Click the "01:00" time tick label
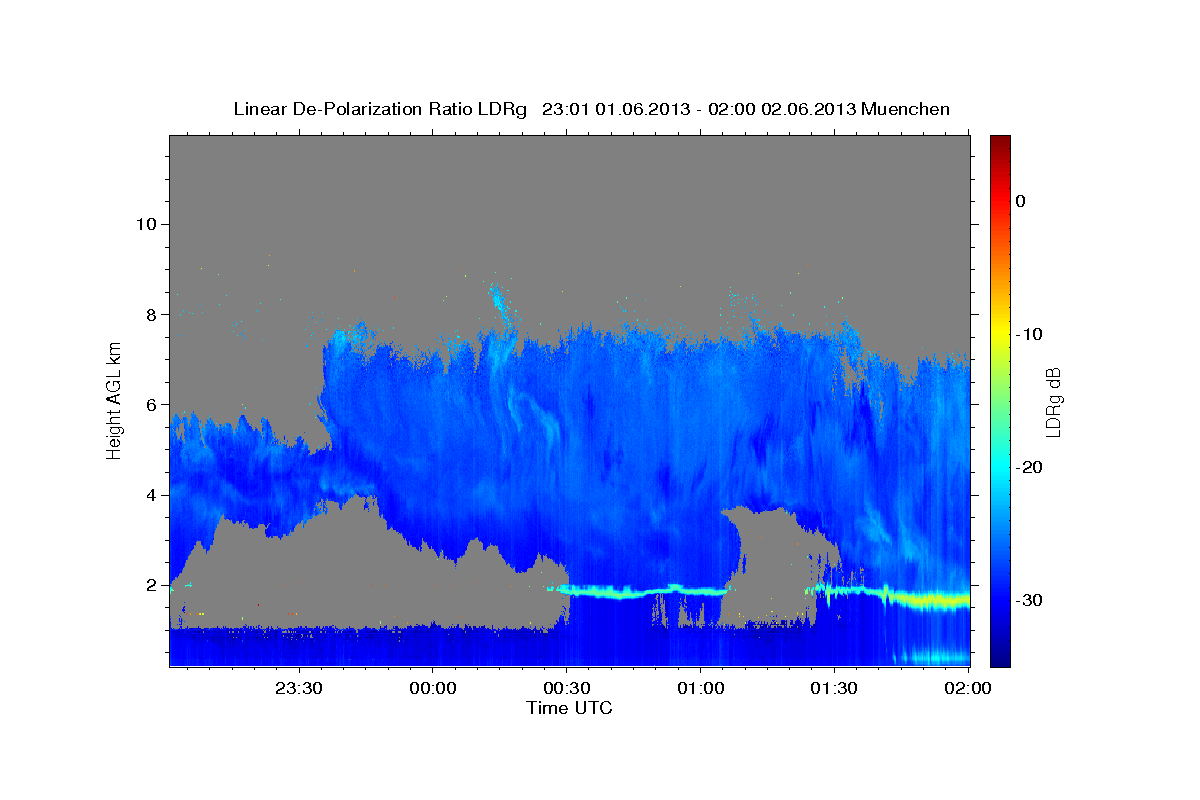This screenshot has height=800, width=1200. coord(700,688)
